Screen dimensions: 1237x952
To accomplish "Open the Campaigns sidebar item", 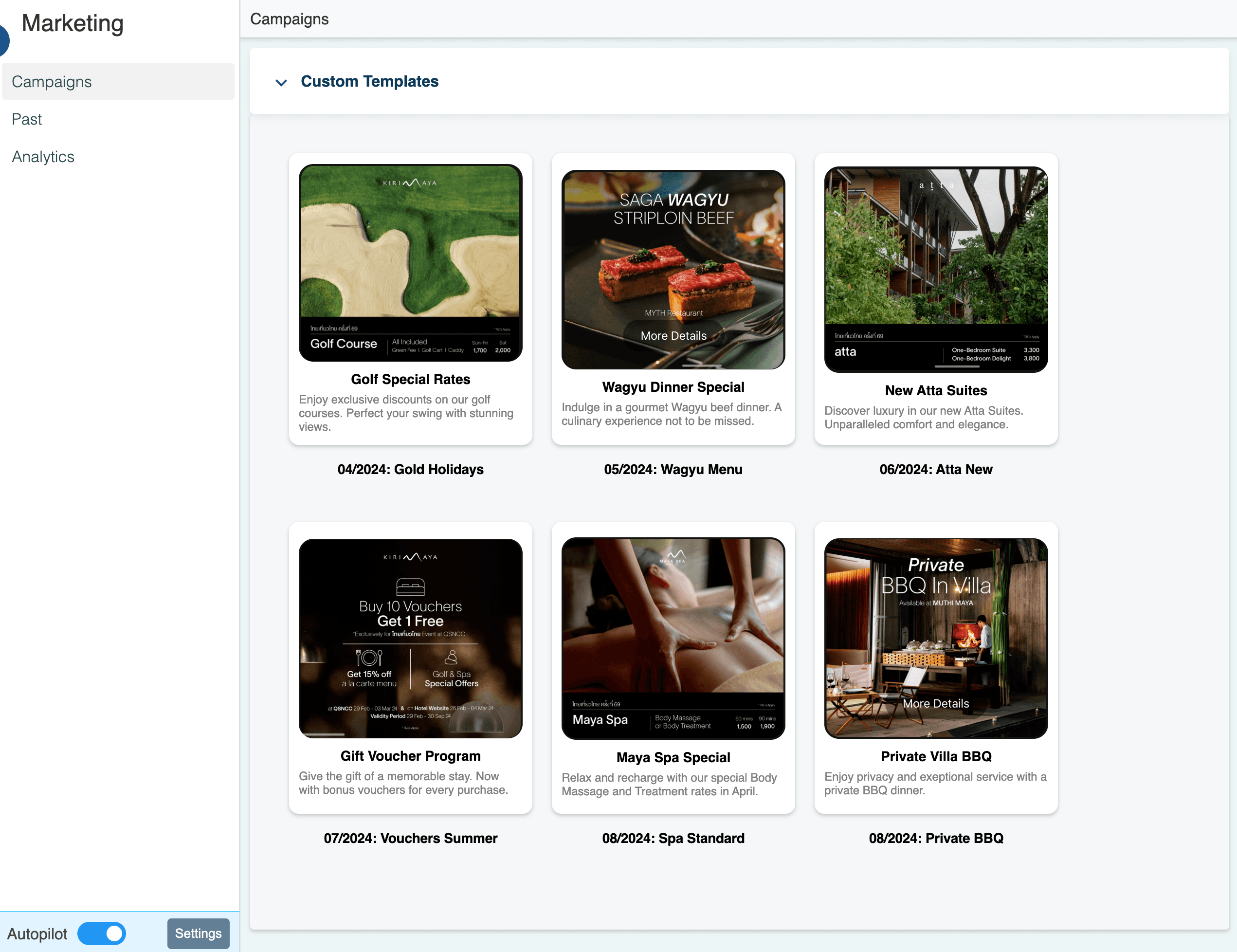I will click(x=118, y=82).
